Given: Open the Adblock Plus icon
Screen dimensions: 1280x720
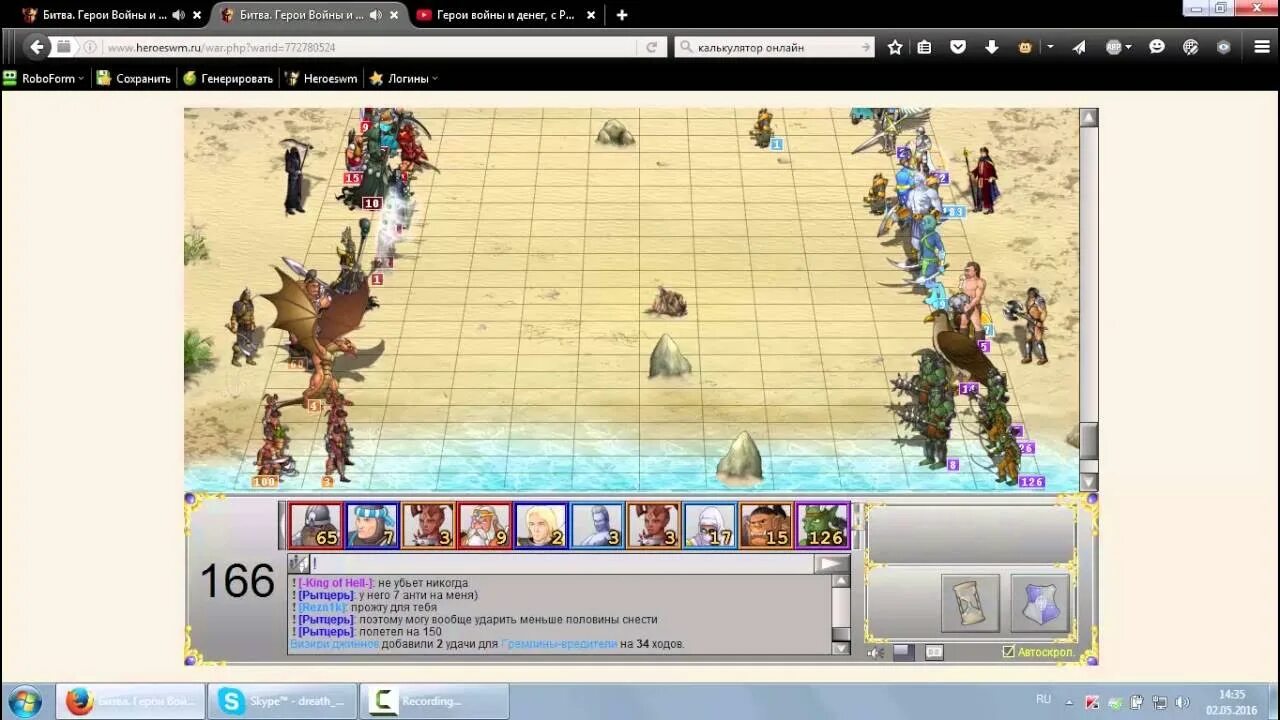Looking at the screenshot, I should coord(1113,47).
